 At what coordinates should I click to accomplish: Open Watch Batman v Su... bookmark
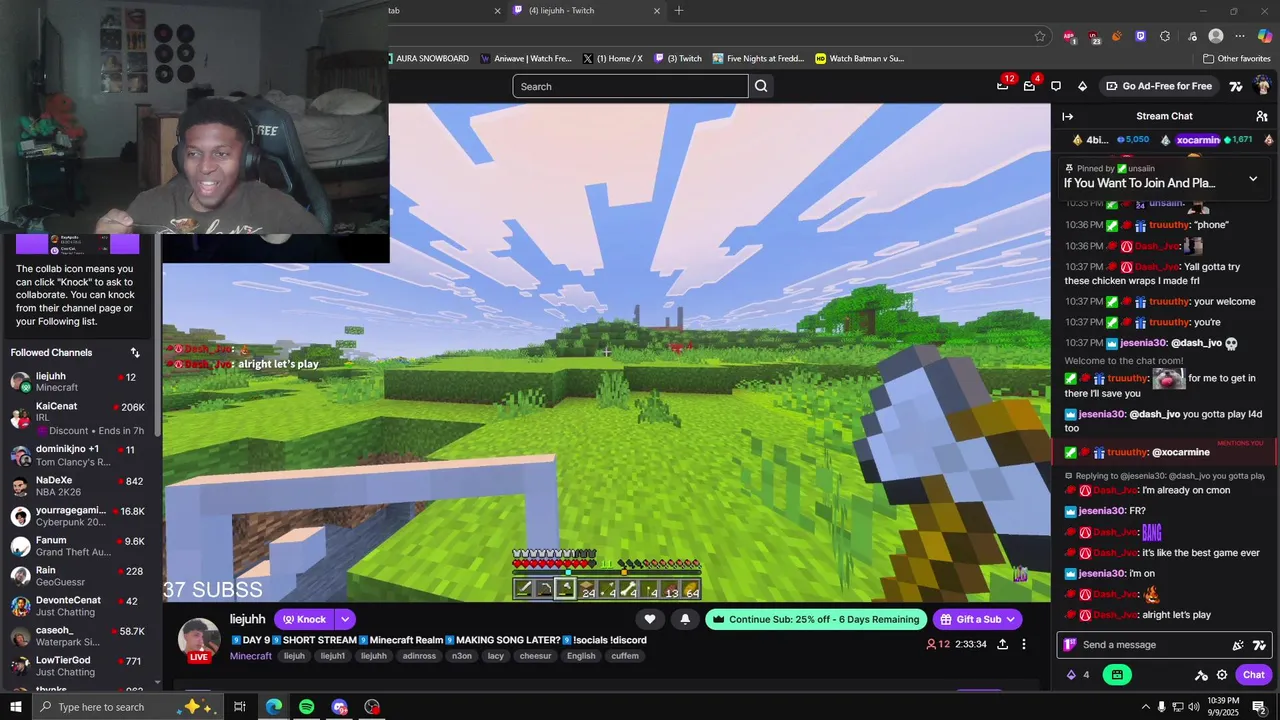[x=860, y=58]
